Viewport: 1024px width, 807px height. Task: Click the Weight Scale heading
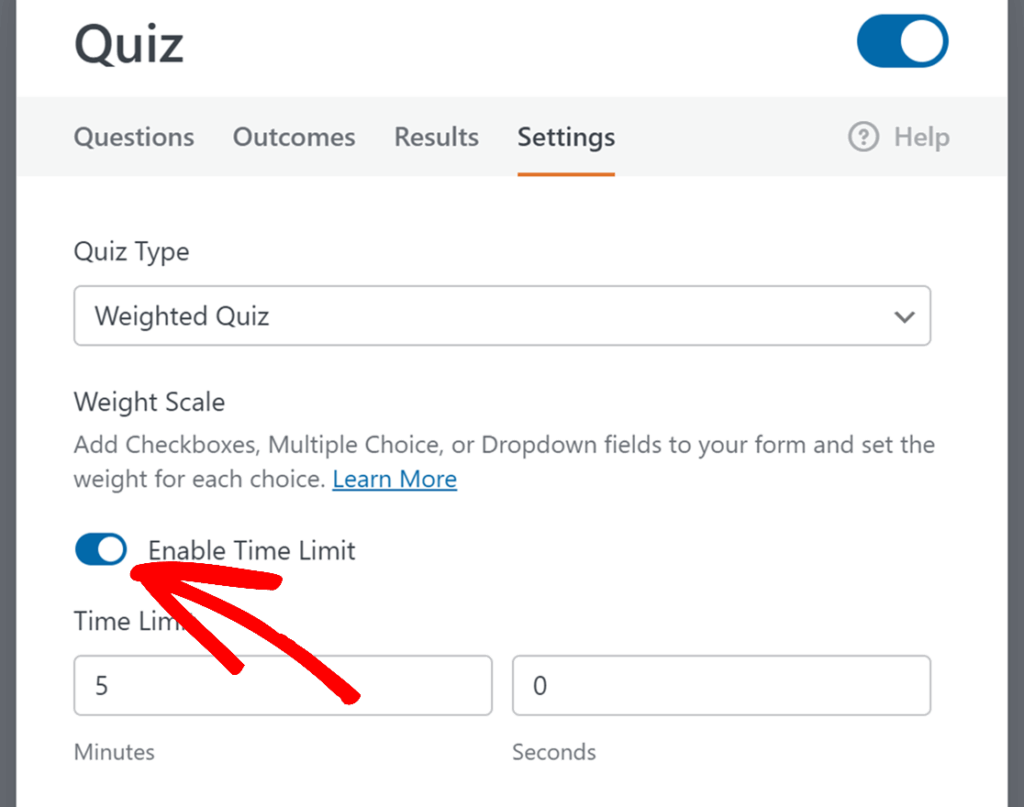(x=149, y=402)
